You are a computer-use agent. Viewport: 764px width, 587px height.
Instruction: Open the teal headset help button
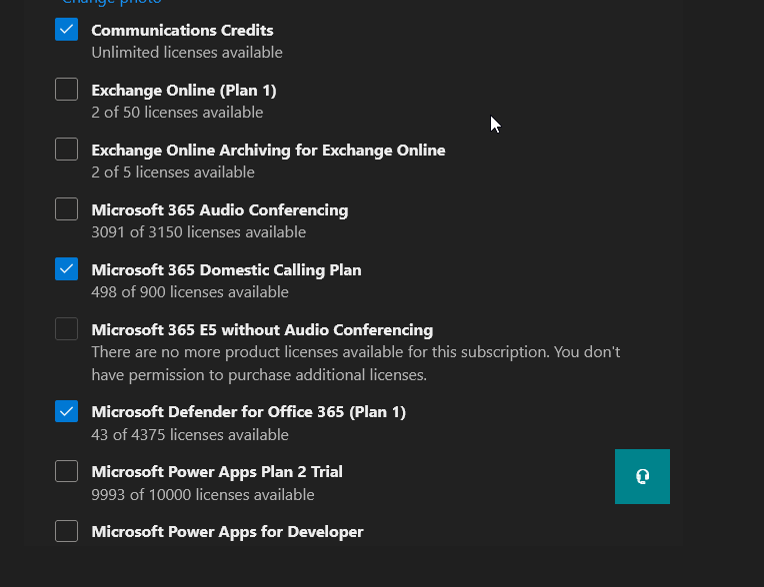point(642,476)
